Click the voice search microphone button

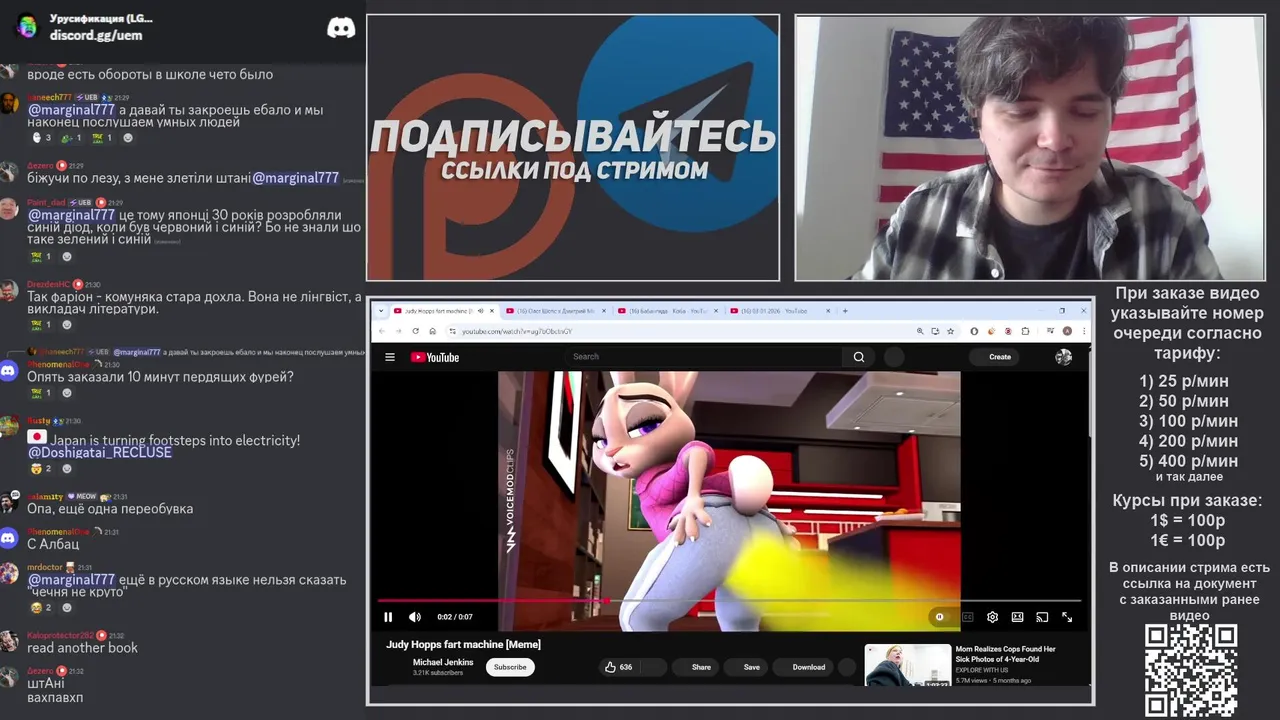click(894, 357)
